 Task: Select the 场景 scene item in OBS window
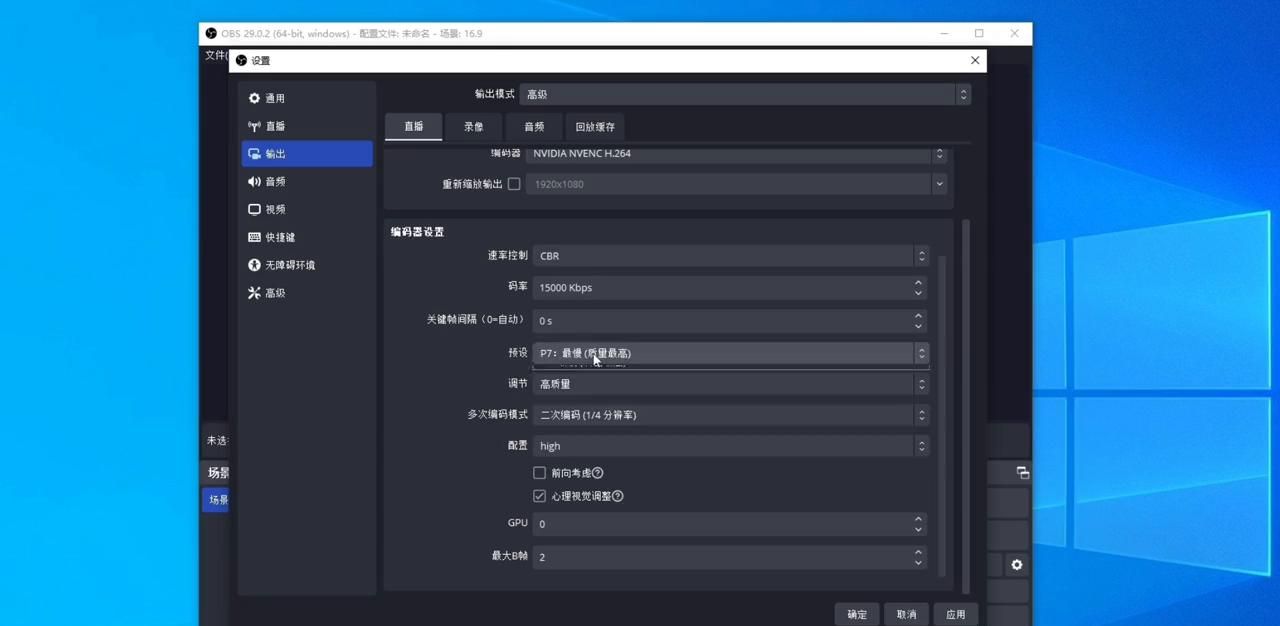pos(217,500)
